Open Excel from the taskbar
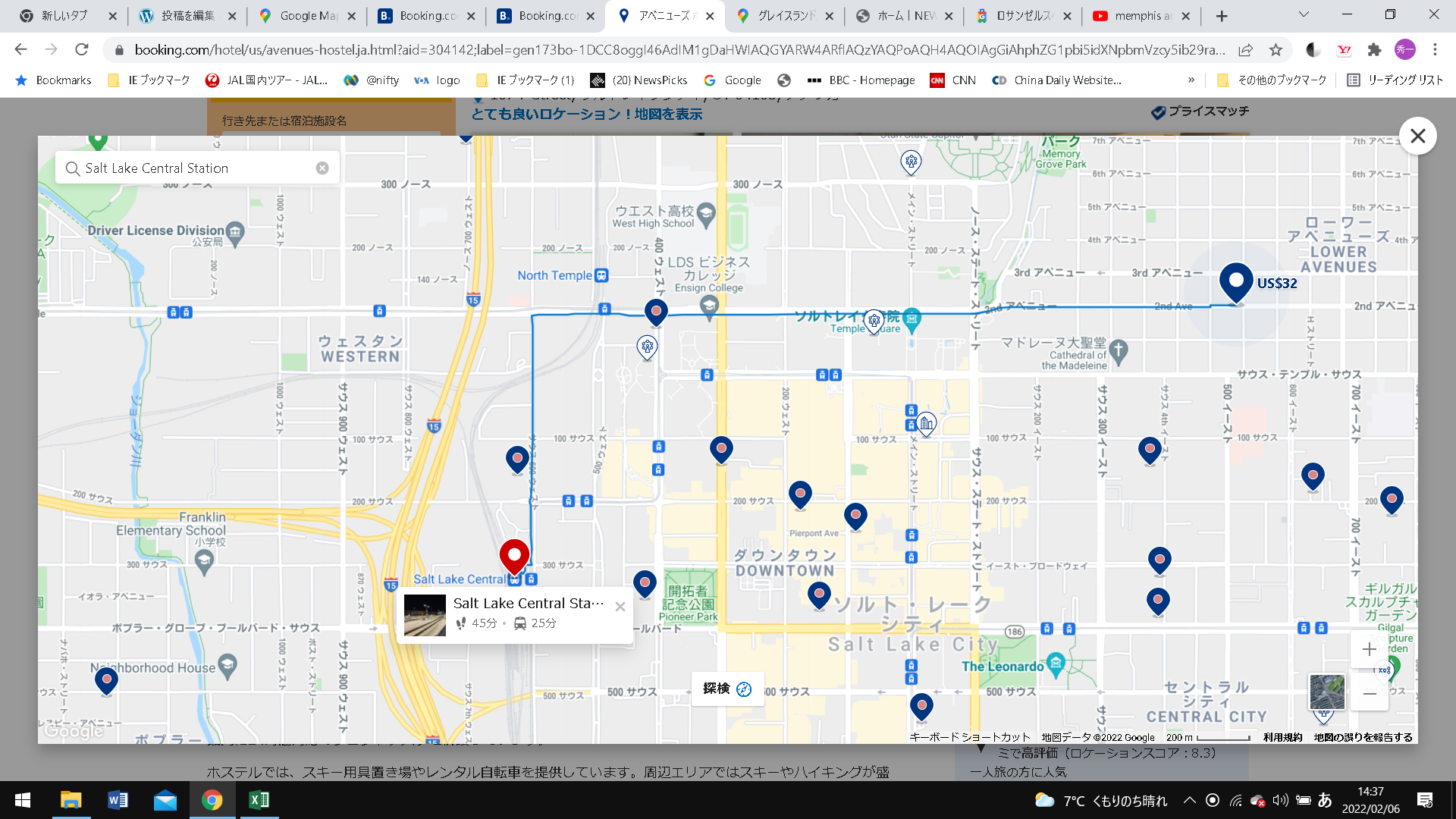 (x=259, y=800)
